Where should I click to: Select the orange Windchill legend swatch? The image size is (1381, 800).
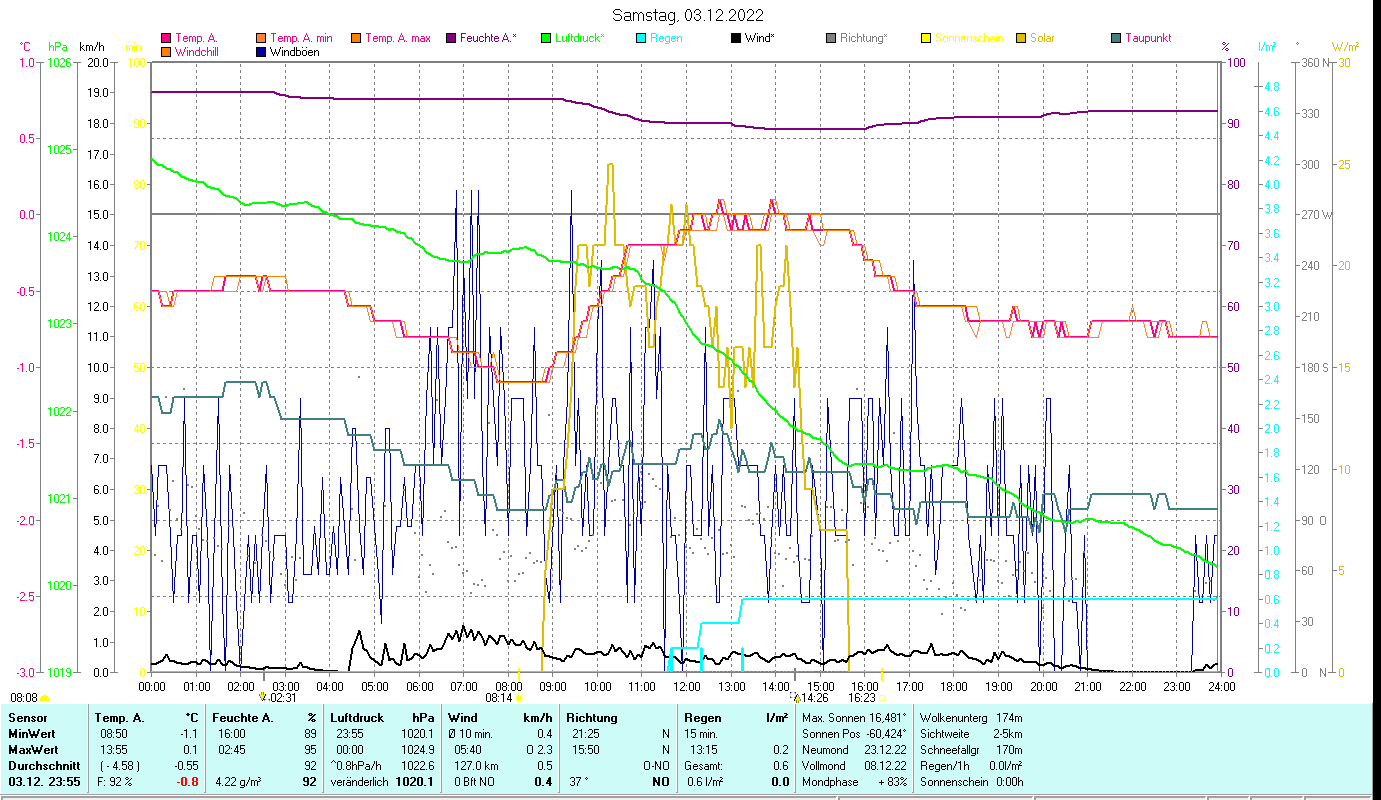(166, 52)
